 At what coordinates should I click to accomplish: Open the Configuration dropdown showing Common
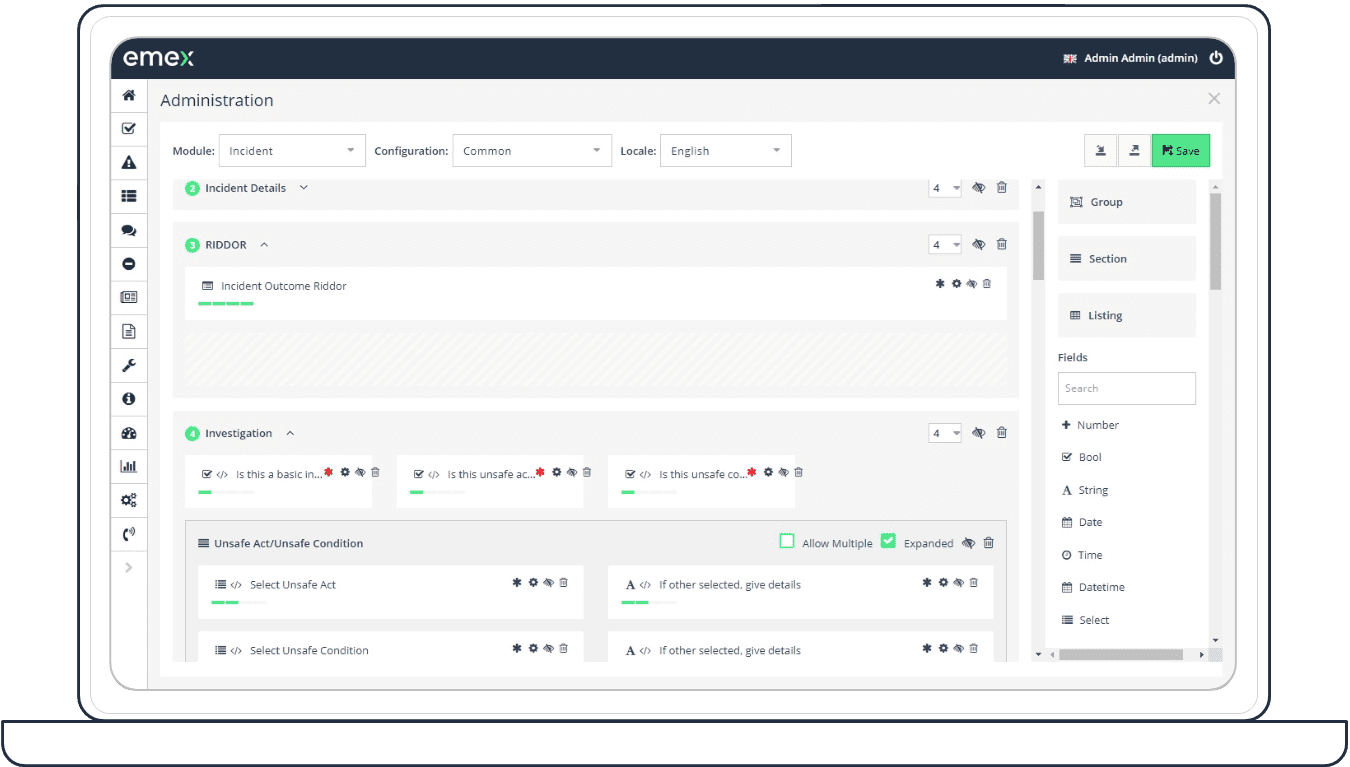pyautogui.click(x=532, y=151)
